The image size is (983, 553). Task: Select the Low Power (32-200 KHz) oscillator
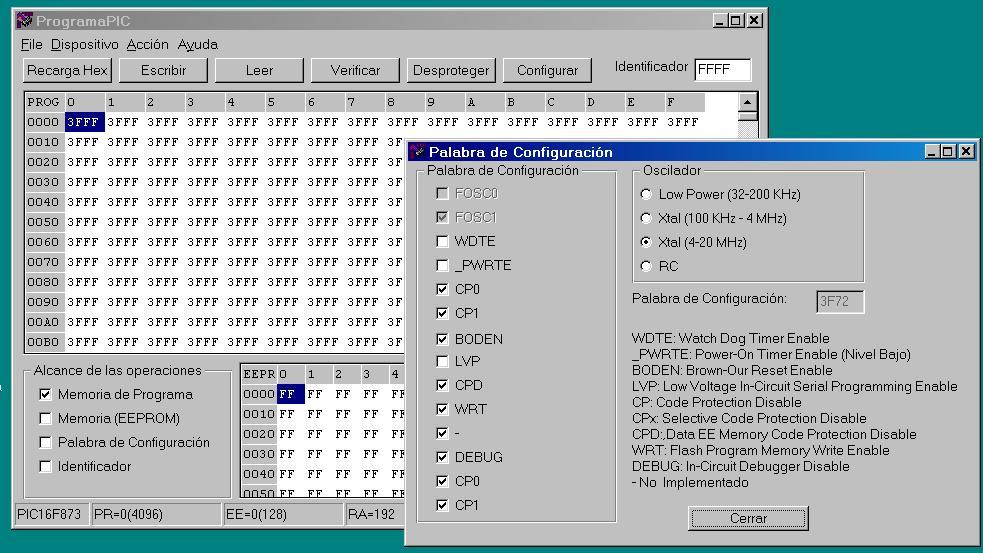tap(646, 194)
